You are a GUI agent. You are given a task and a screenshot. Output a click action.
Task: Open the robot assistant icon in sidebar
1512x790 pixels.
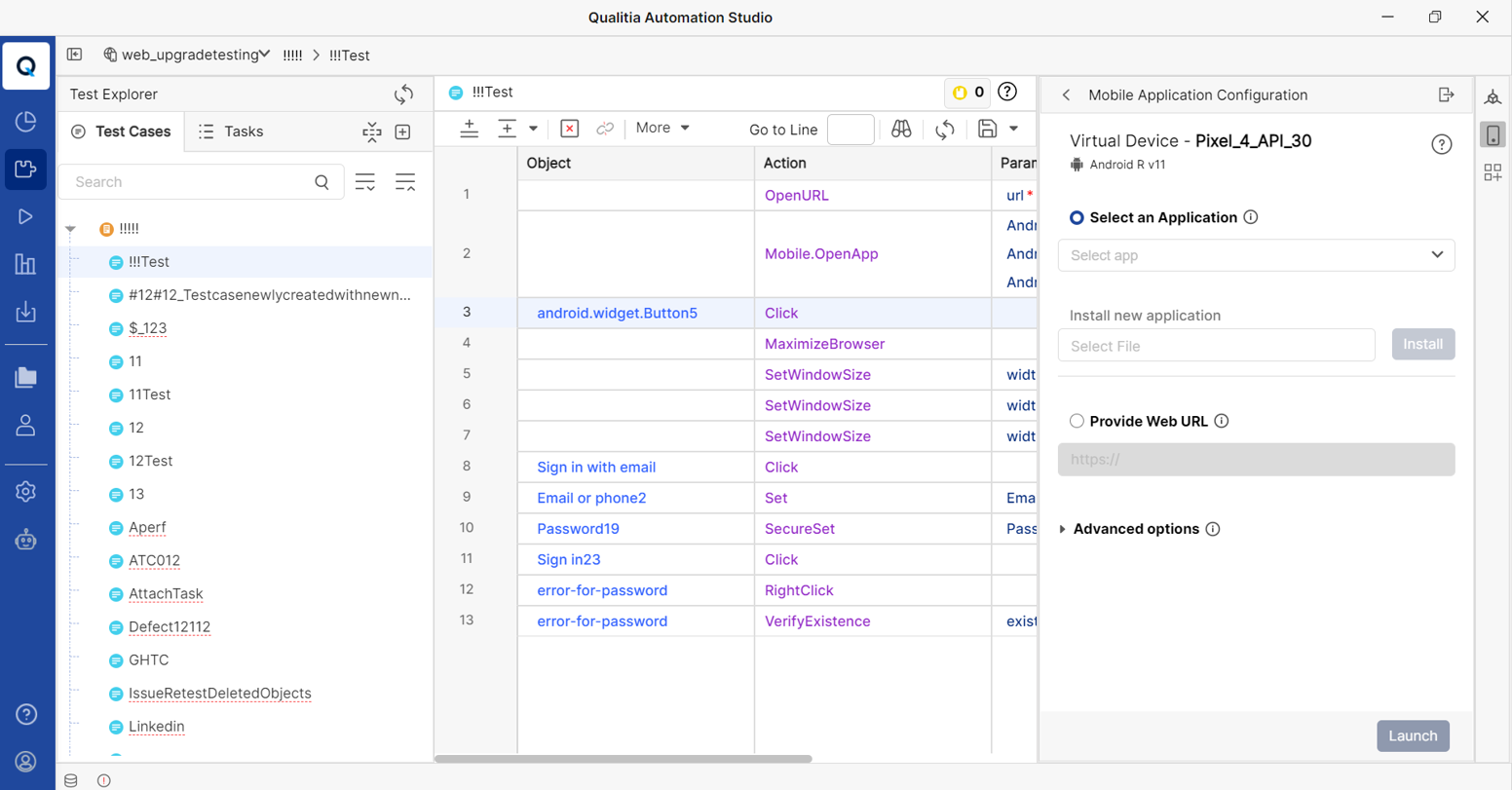pyautogui.click(x=26, y=539)
